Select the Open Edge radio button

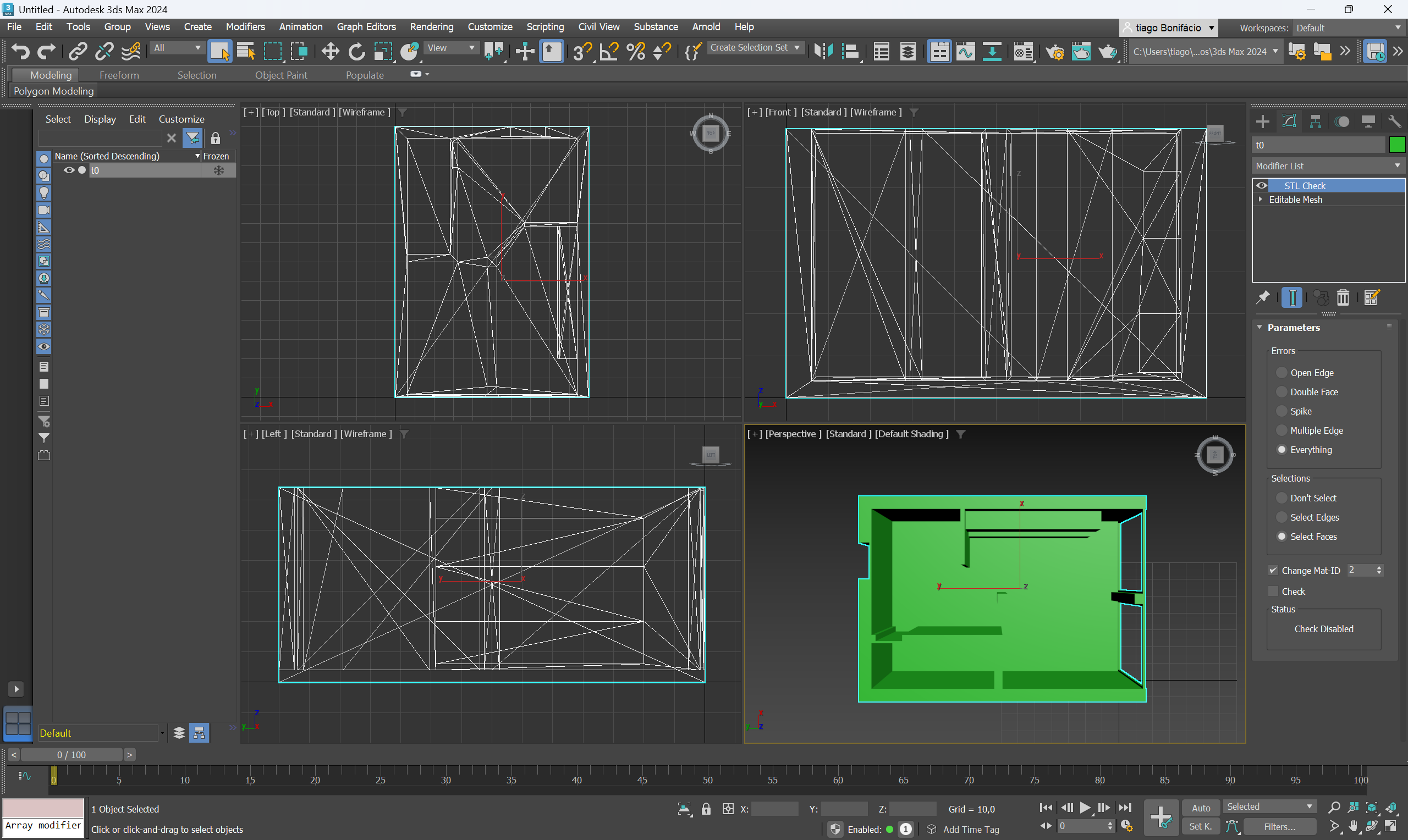coord(1281,373)
